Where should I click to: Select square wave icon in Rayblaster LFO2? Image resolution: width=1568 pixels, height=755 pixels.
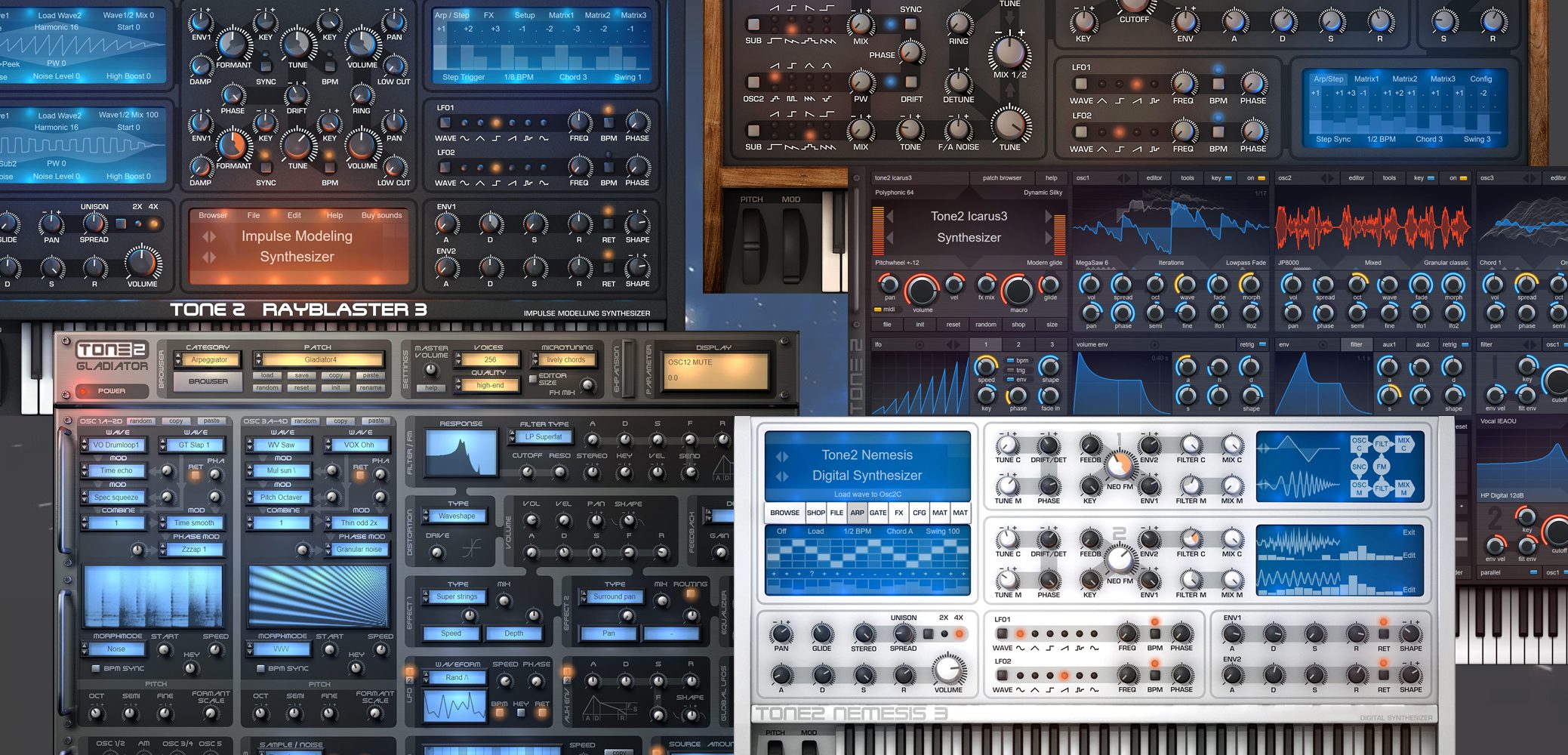pos(496,183)
